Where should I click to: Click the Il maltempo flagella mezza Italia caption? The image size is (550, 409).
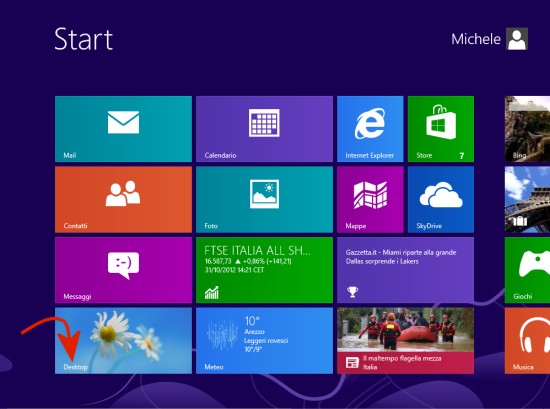(x=402, y=363)
